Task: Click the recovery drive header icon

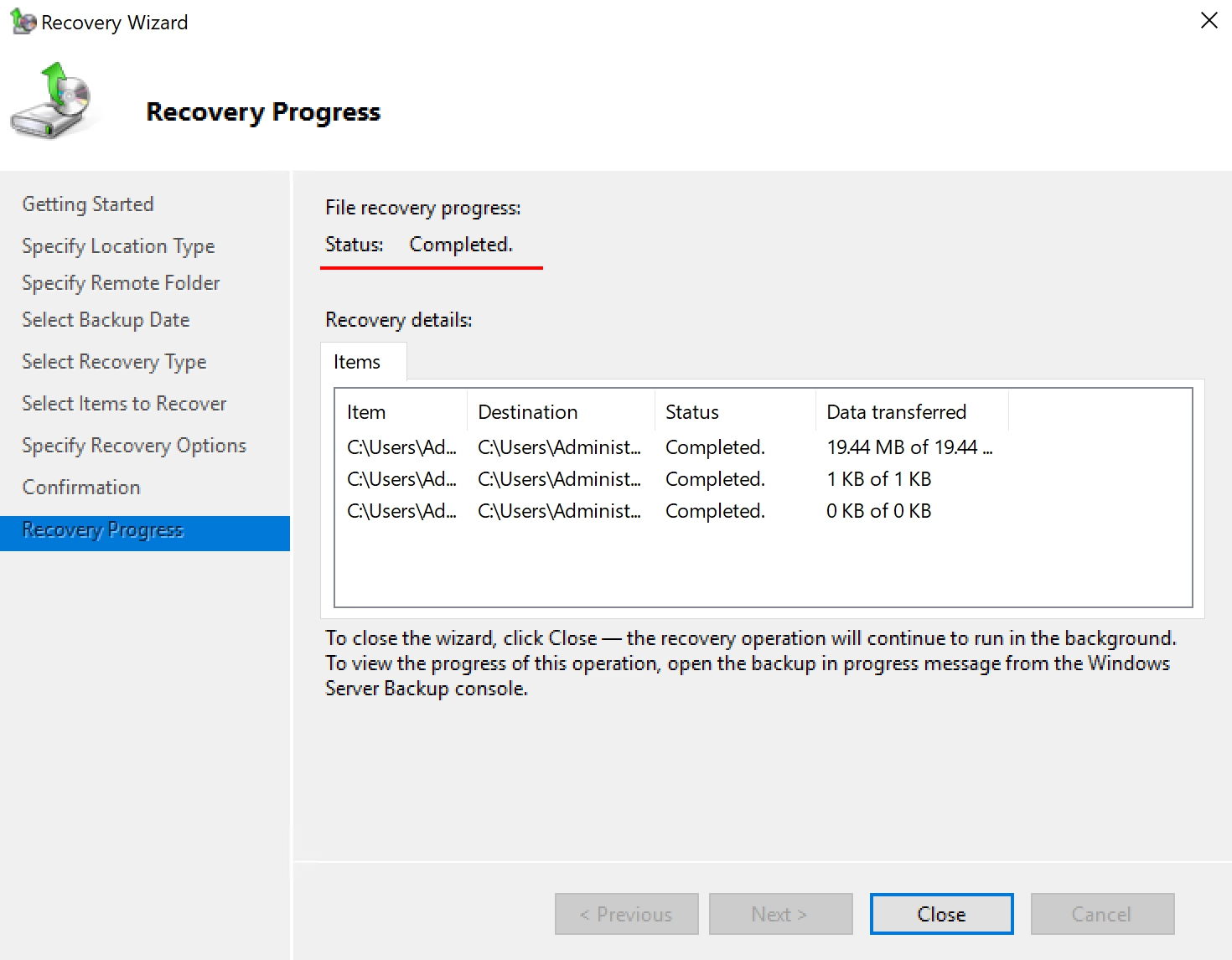Action: click(54, 103)
